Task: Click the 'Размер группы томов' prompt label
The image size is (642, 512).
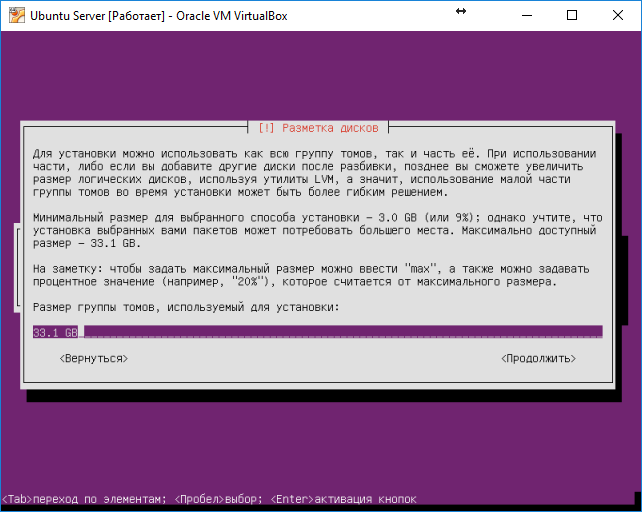Action: pyautogui.click(x=186, y=307)
